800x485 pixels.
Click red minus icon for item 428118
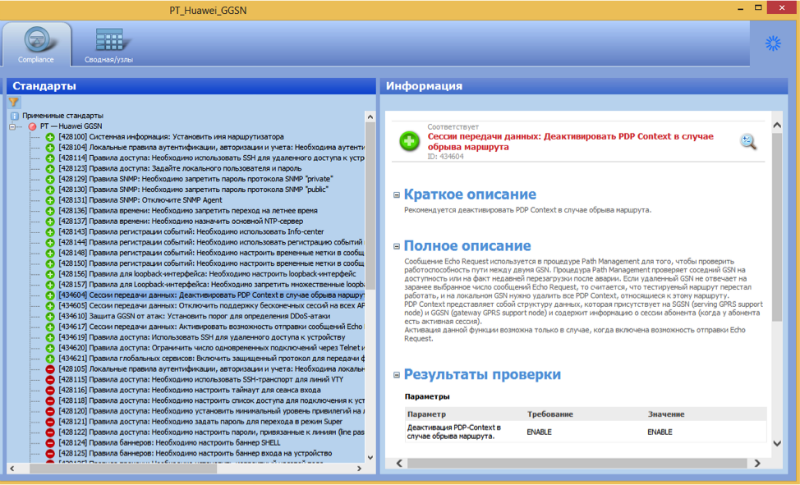pyautogui.click(x=50, y=401)
